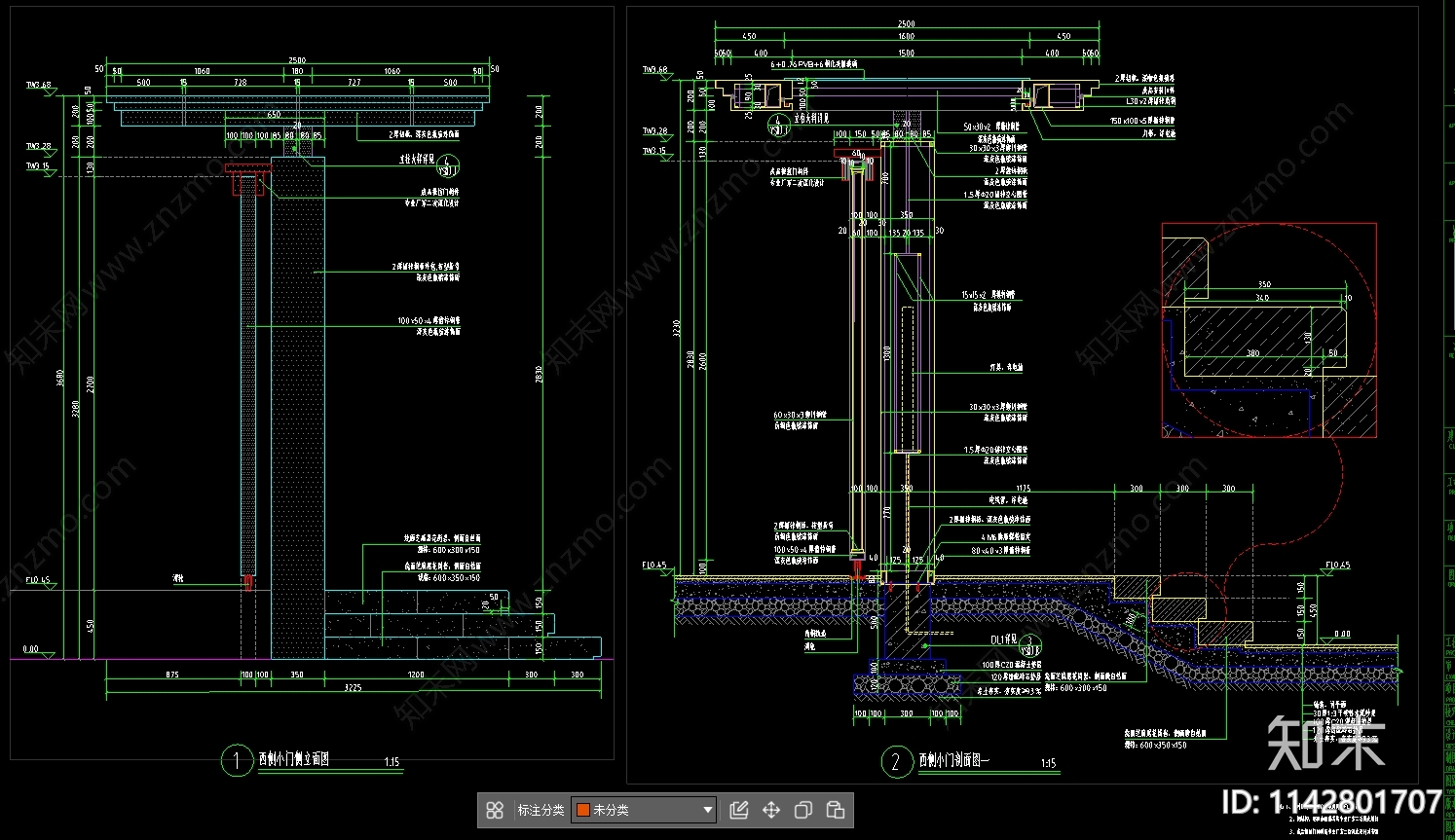1455x840 pixels.
Task: Click the 6+0.76PVB+6 glass annotation
Action: click(x=813, y=64)
